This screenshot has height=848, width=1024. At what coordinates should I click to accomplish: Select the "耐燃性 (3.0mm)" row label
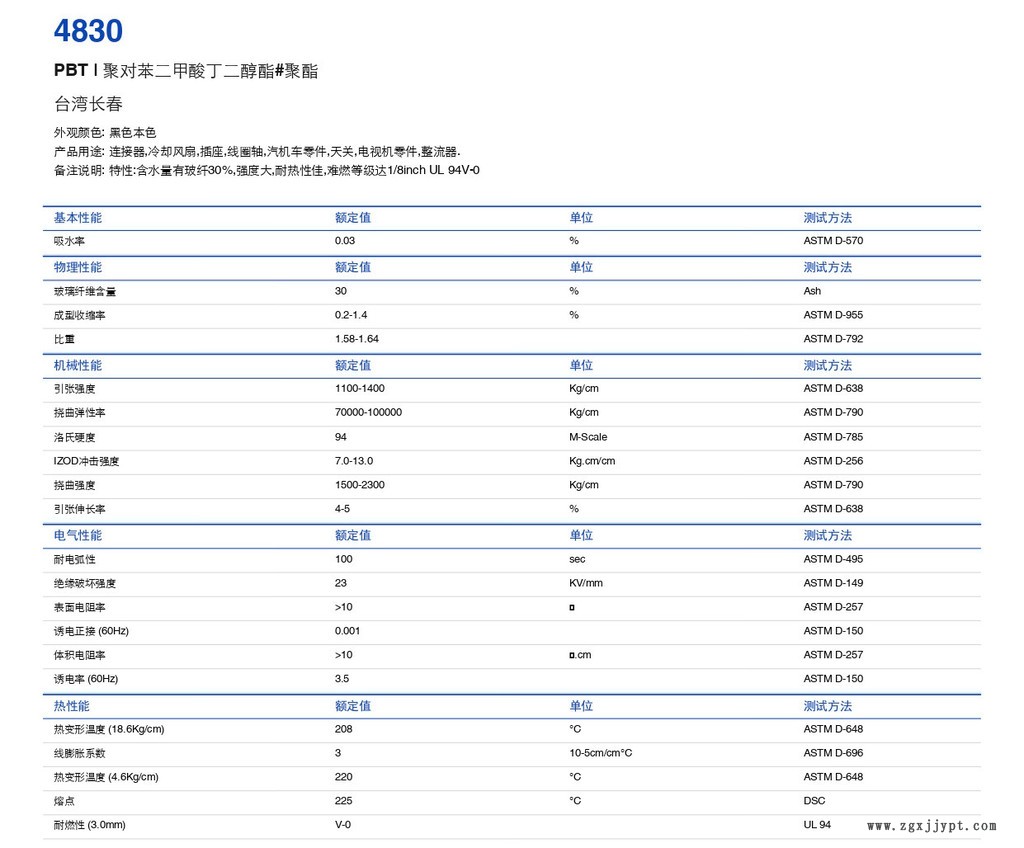89,825
